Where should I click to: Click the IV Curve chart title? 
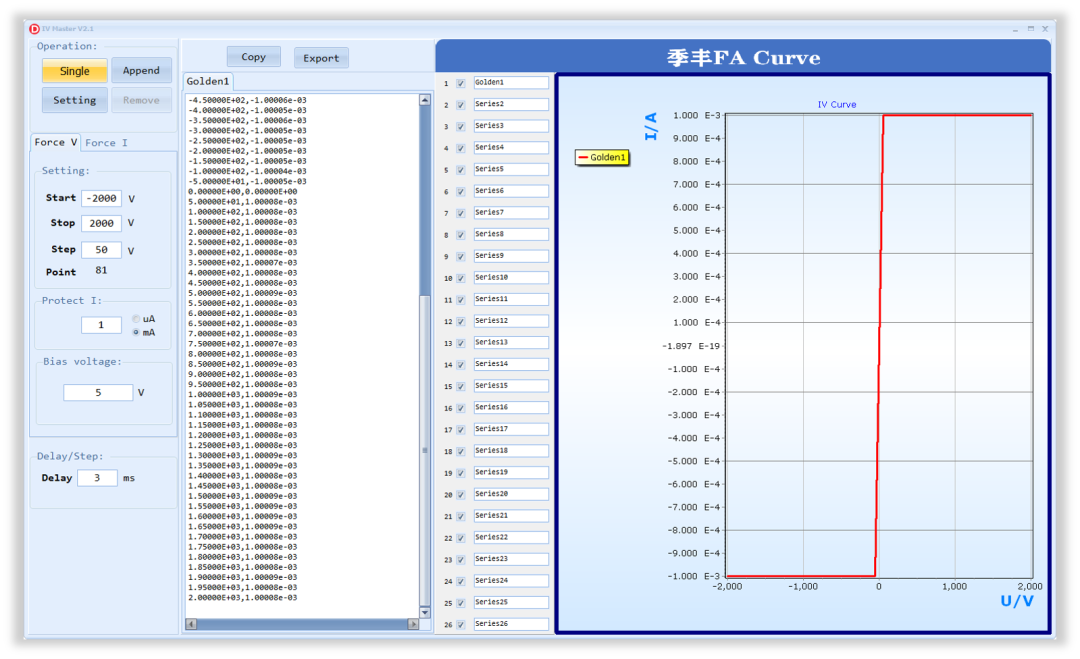837,105
